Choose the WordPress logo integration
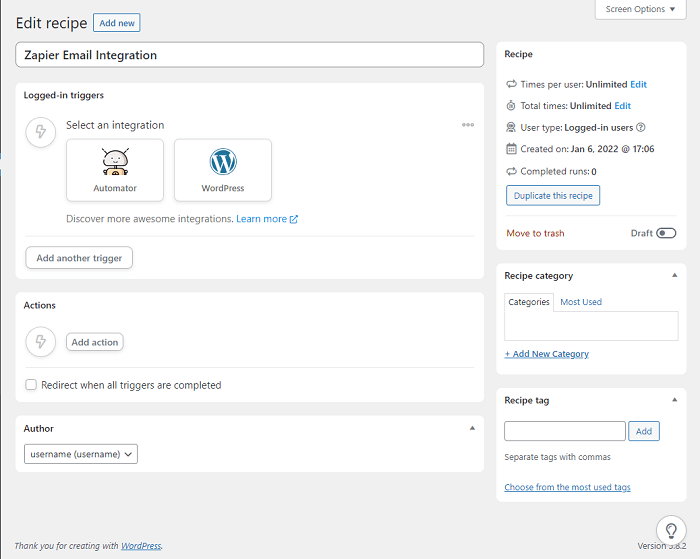Screen dimensions: 700x559 coord(223,162)
